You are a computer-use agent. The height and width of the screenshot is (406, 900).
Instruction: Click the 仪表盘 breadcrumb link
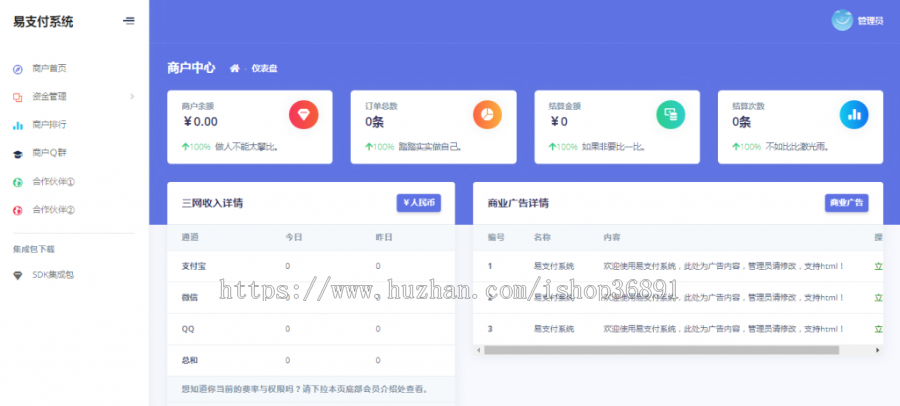[x=264, y=68]
